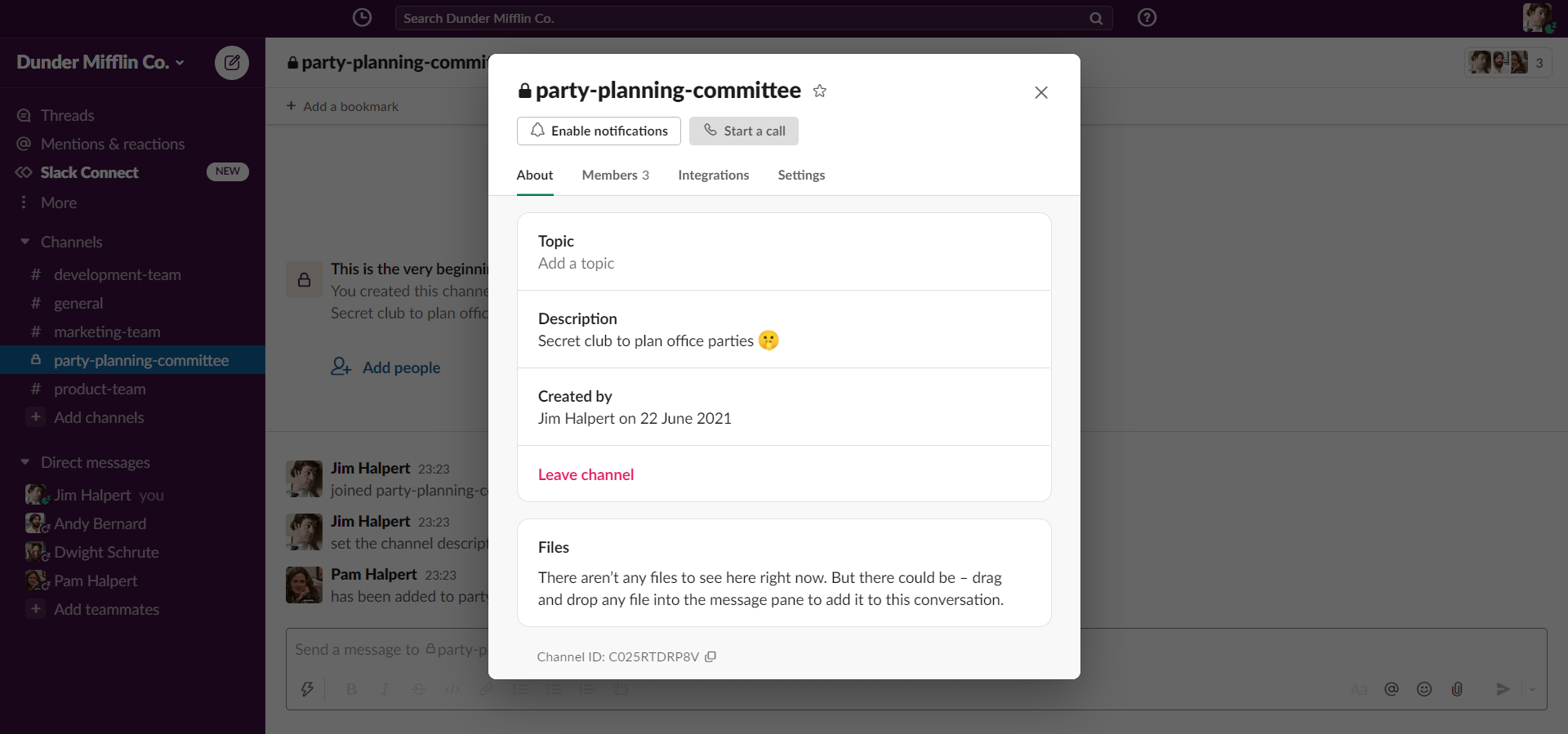1568x734 pixels.
Task: Click the mention @ icon in composer
Action: (x=1392, y=689)
